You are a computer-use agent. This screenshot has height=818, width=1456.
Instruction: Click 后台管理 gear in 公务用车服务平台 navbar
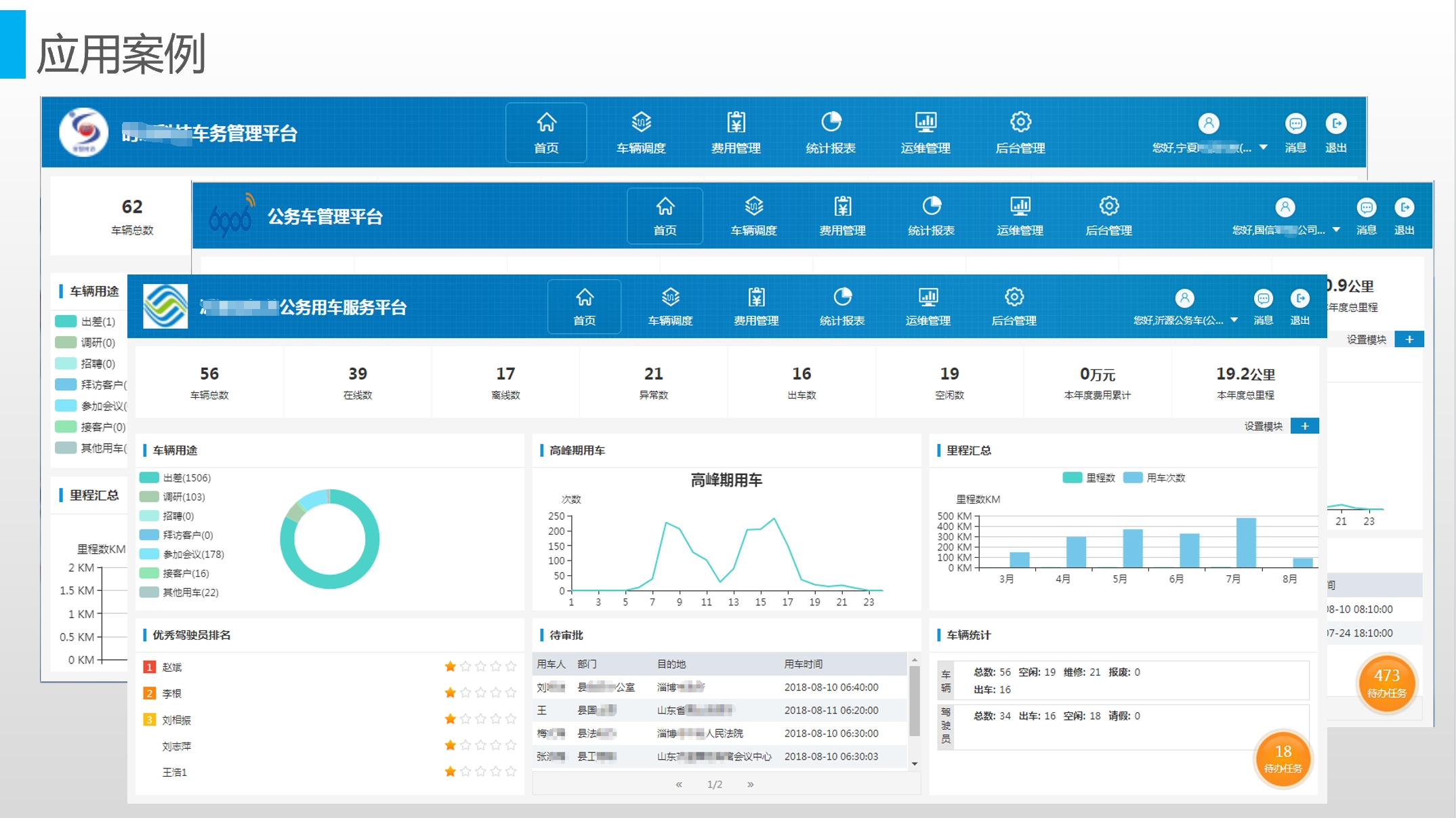tap(1014, 298)
